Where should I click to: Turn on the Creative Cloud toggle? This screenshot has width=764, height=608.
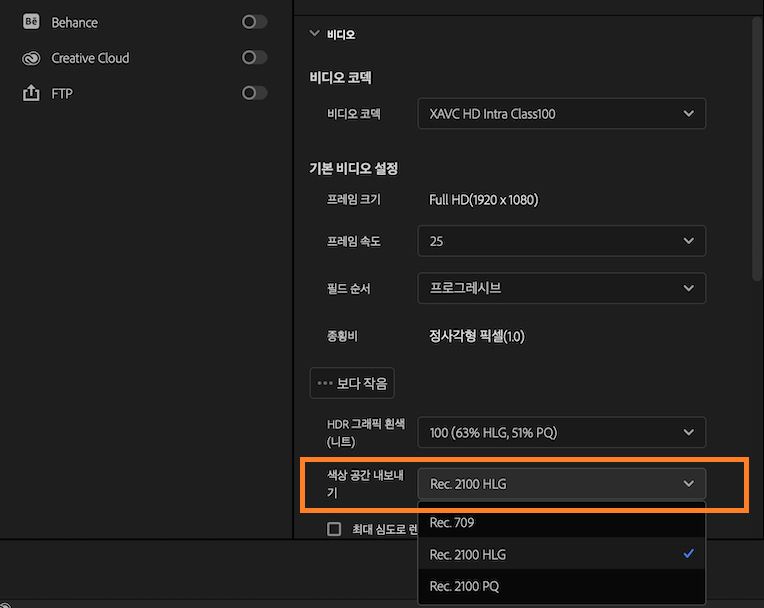pos(254,57)
